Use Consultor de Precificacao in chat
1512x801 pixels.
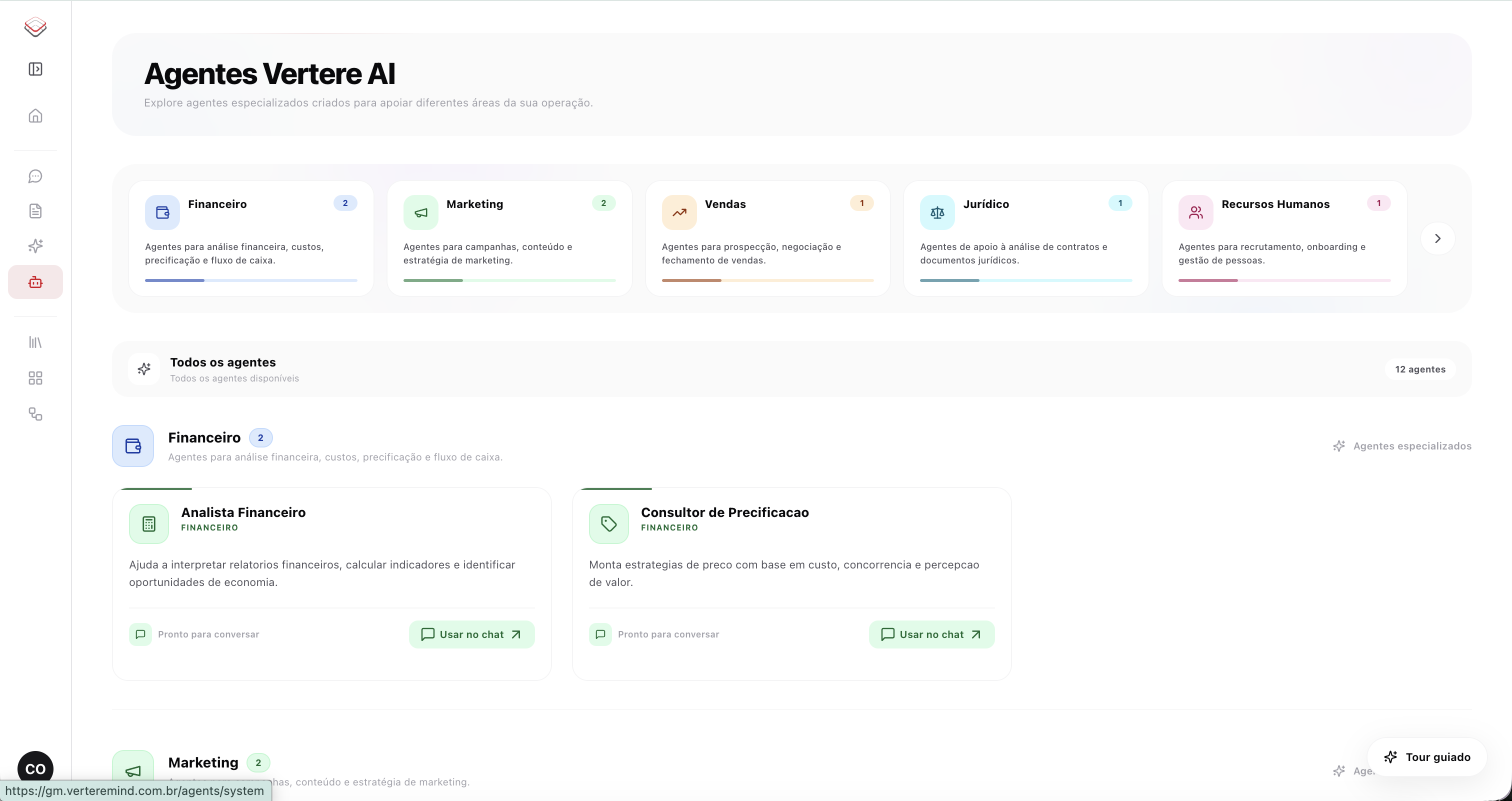pyautogui.click(x=931, y=634)
